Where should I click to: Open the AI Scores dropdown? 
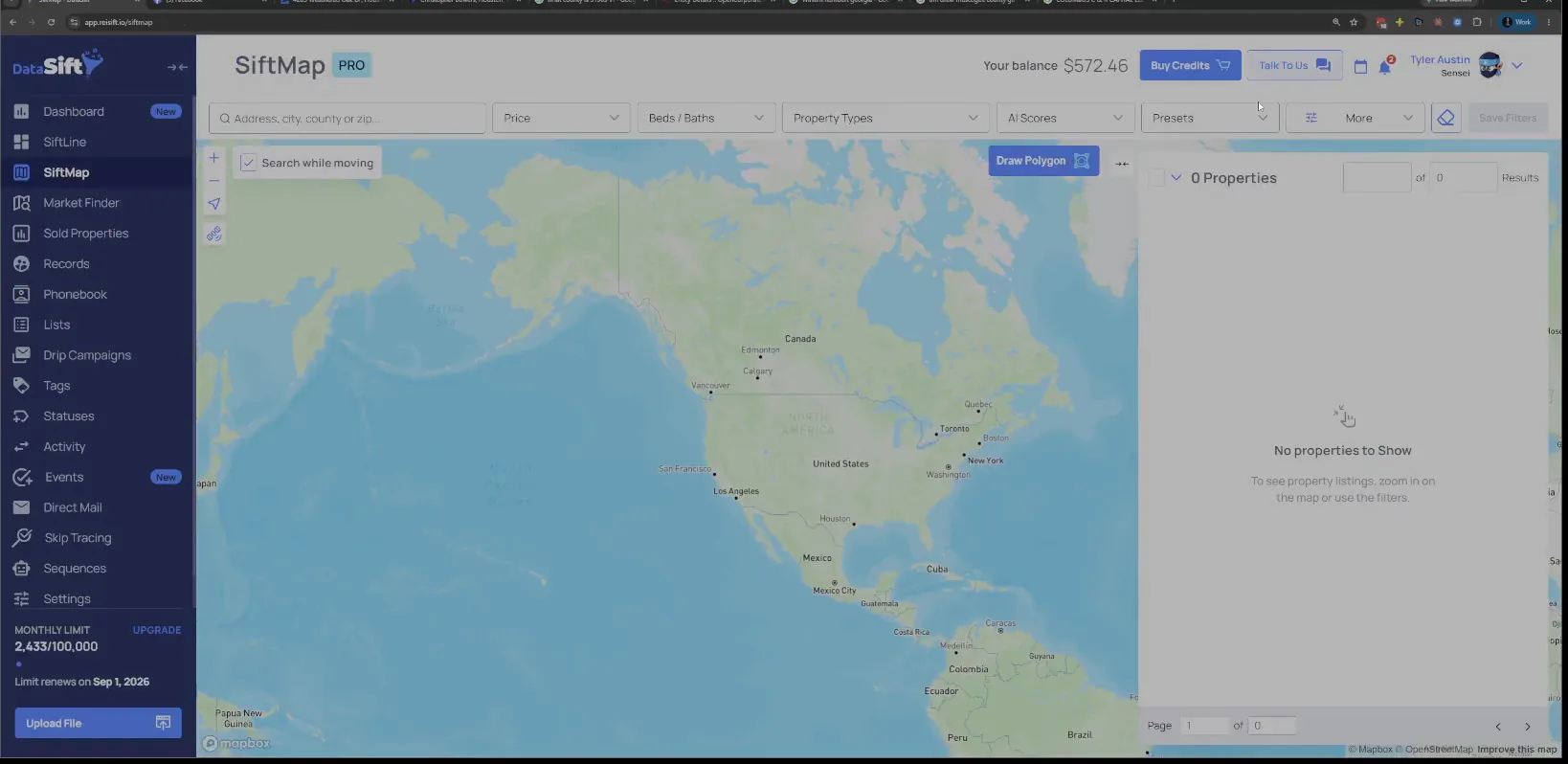pos(1065,118)
